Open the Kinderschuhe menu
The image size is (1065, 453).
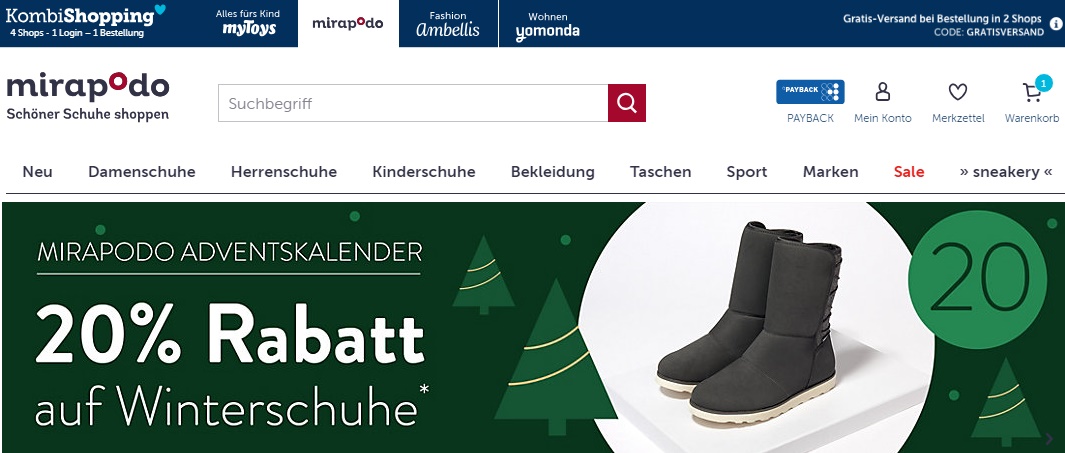click(x=424, y=172)
